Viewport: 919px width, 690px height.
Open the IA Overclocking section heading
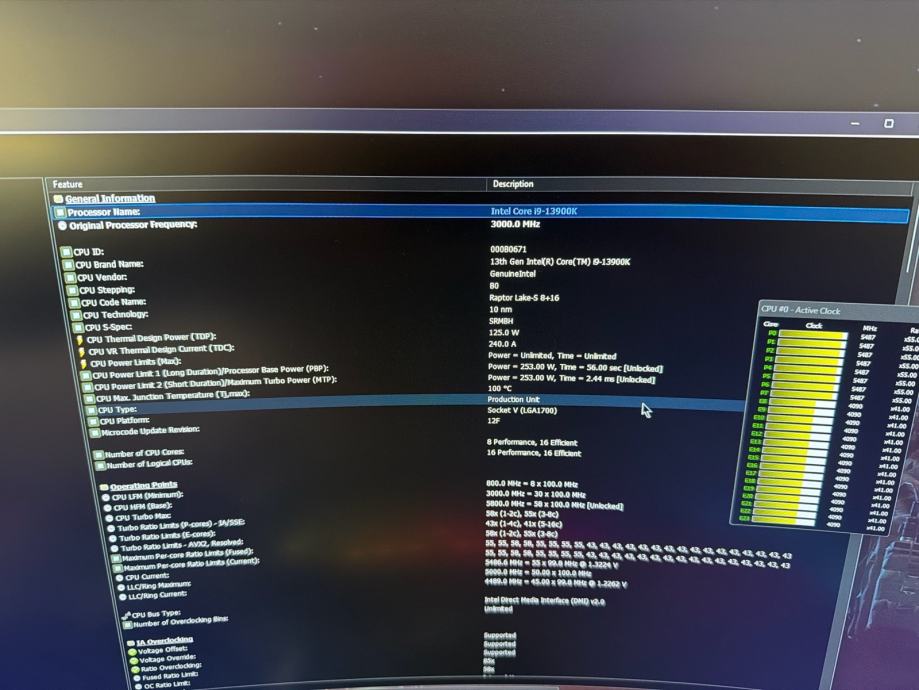[165, 641]
